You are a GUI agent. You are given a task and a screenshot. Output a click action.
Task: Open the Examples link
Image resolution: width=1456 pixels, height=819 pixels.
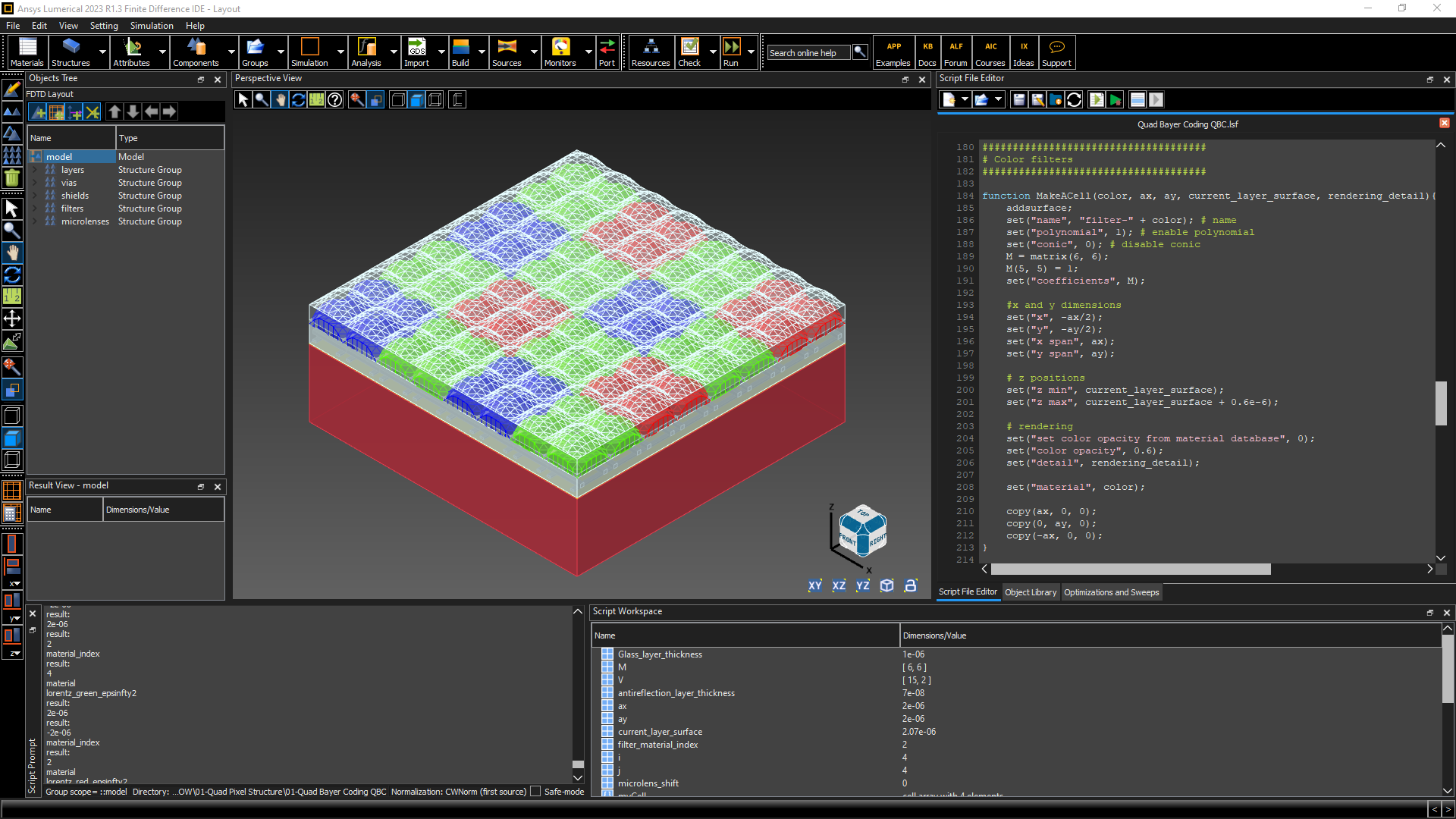click(x=893, y=52)
